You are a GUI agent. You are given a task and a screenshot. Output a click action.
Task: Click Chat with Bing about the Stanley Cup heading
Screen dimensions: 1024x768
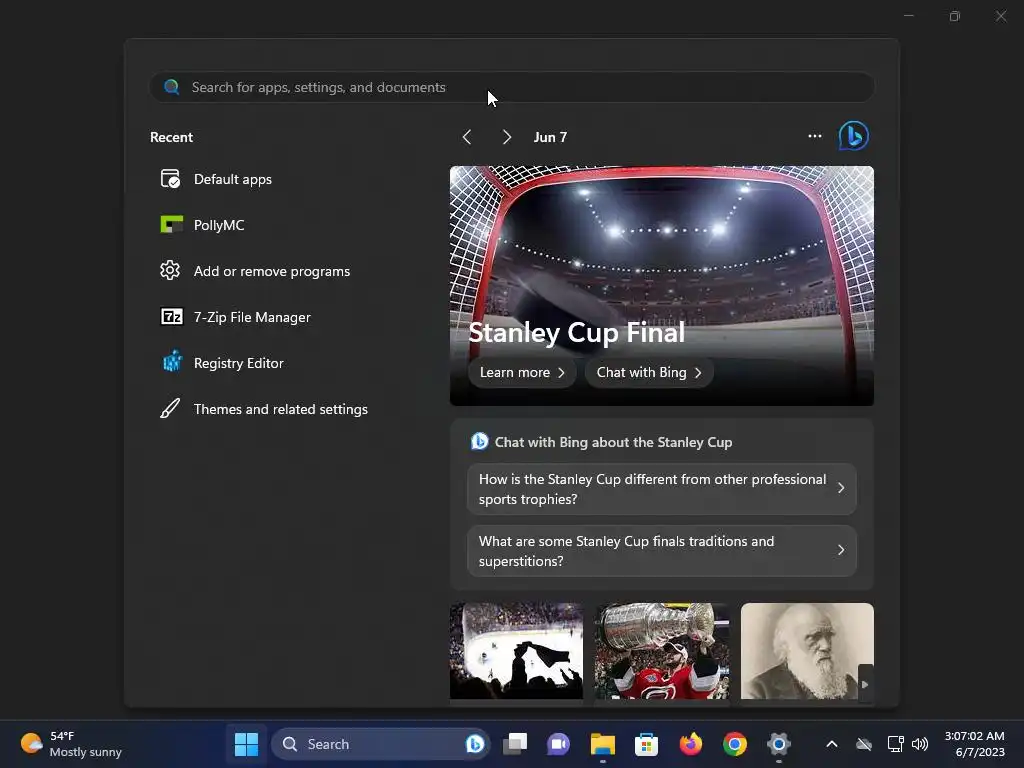point(613,442)
